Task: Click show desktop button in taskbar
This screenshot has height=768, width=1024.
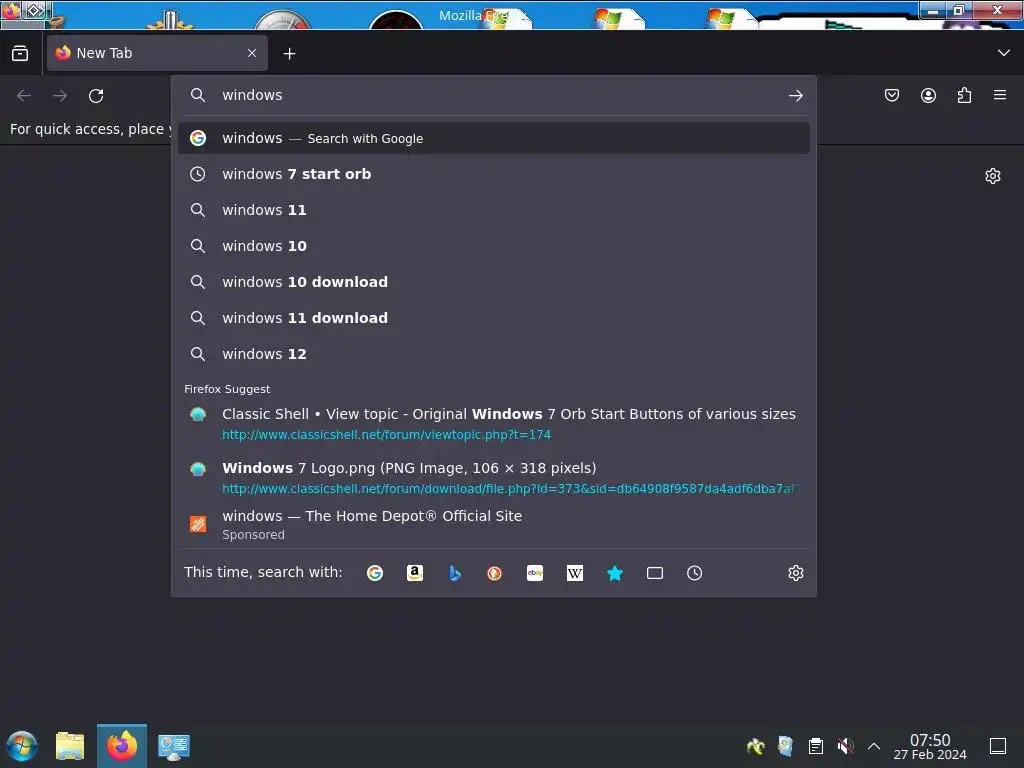Action: coord(998,746)
